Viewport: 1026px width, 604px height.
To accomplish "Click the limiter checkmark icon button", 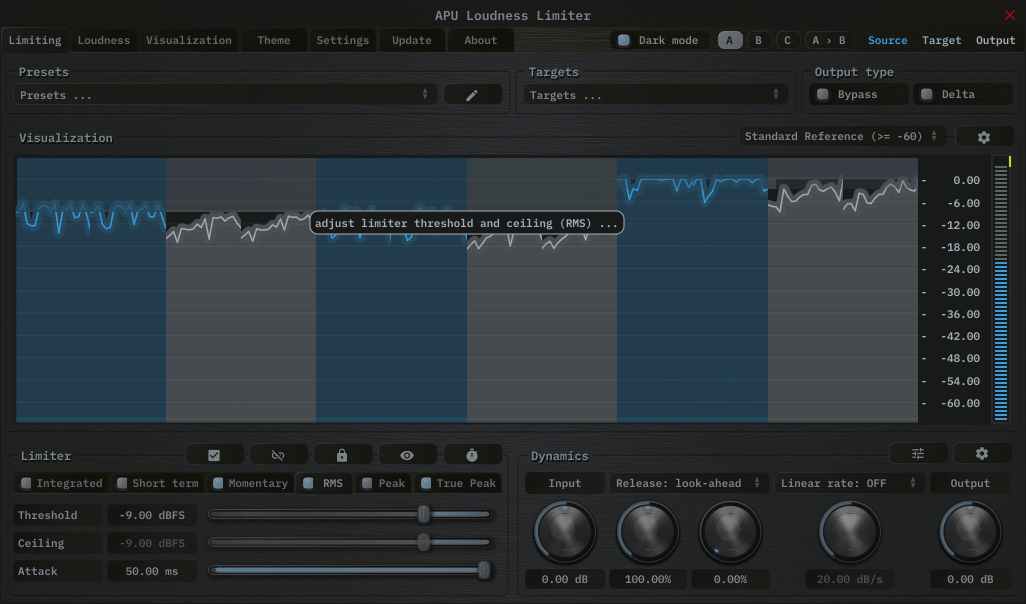I will [x=214, y=455].
